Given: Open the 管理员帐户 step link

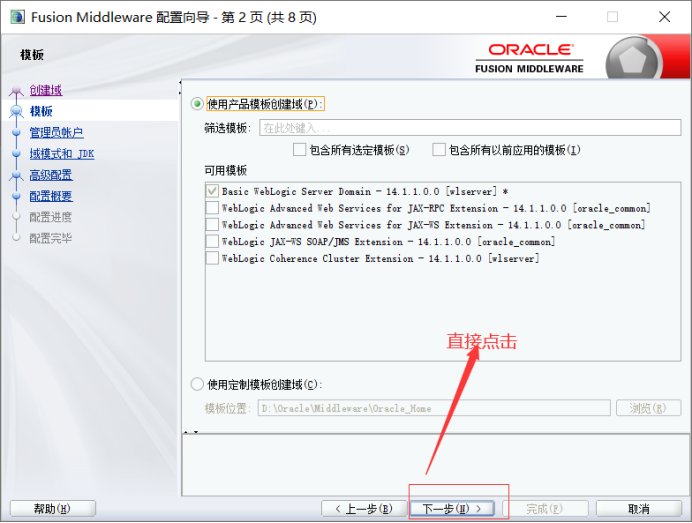Looking at the screenshot, I should [56, 133].
